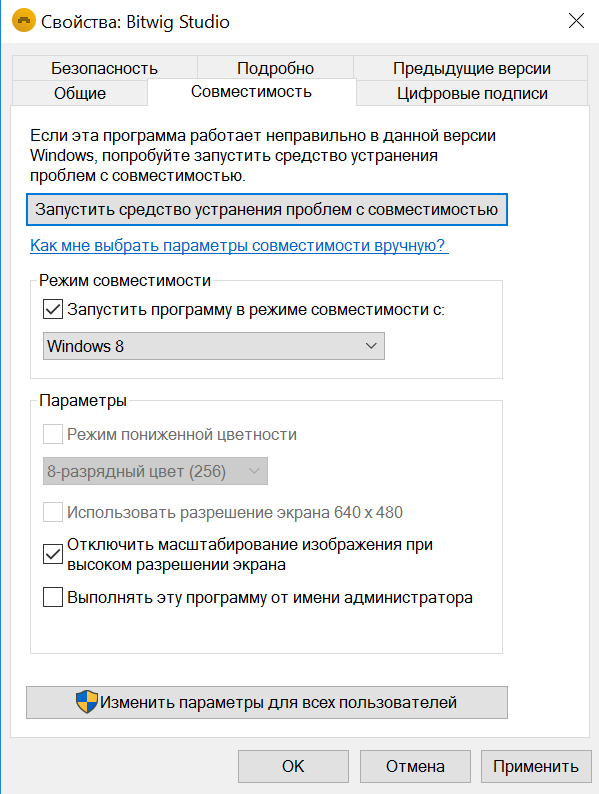Switch to the Подробно tab
This screenshot has height=794, width=599.
[x=275, y=68]
